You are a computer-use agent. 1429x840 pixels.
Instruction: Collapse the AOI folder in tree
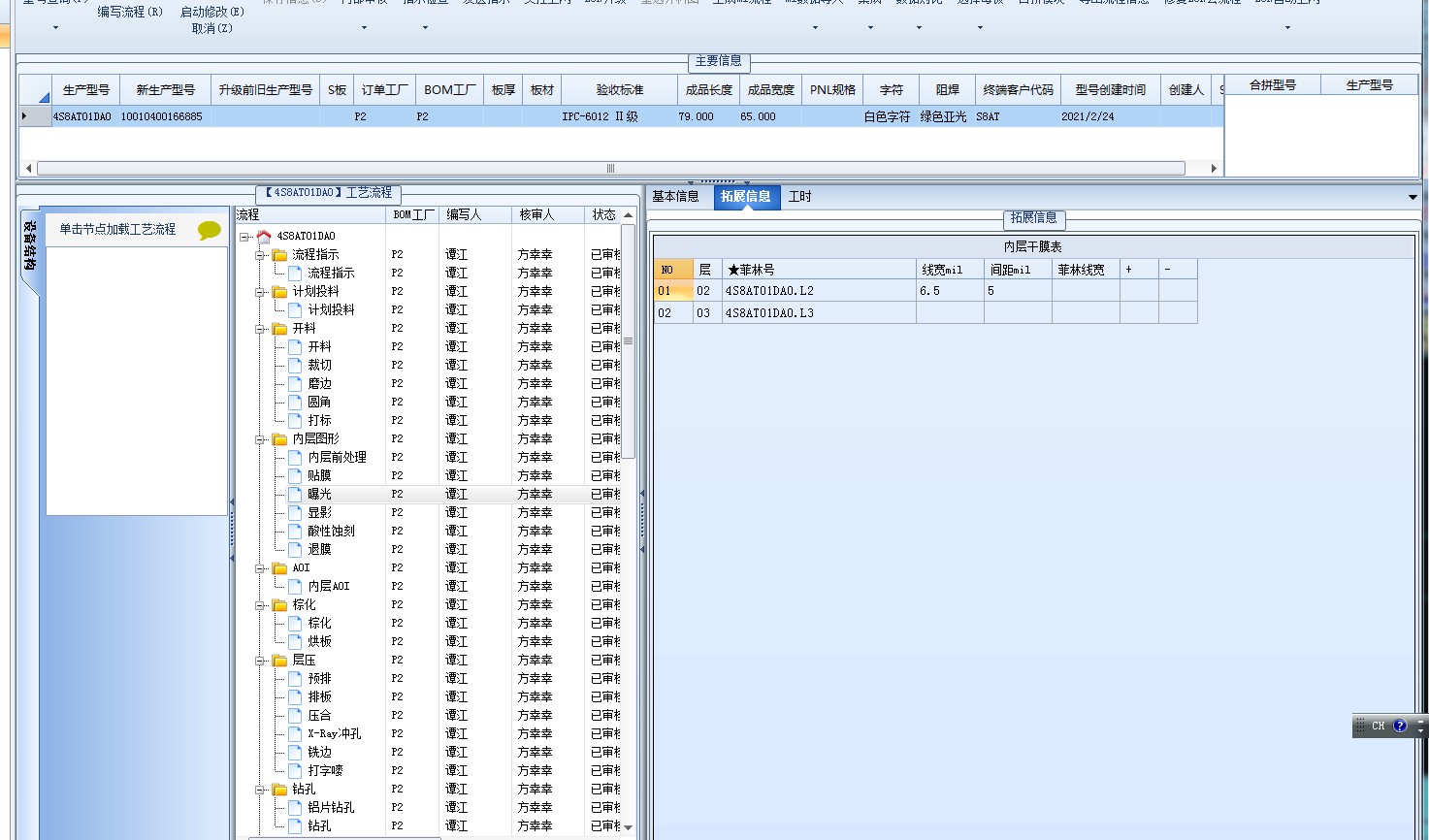coord(261,568)
